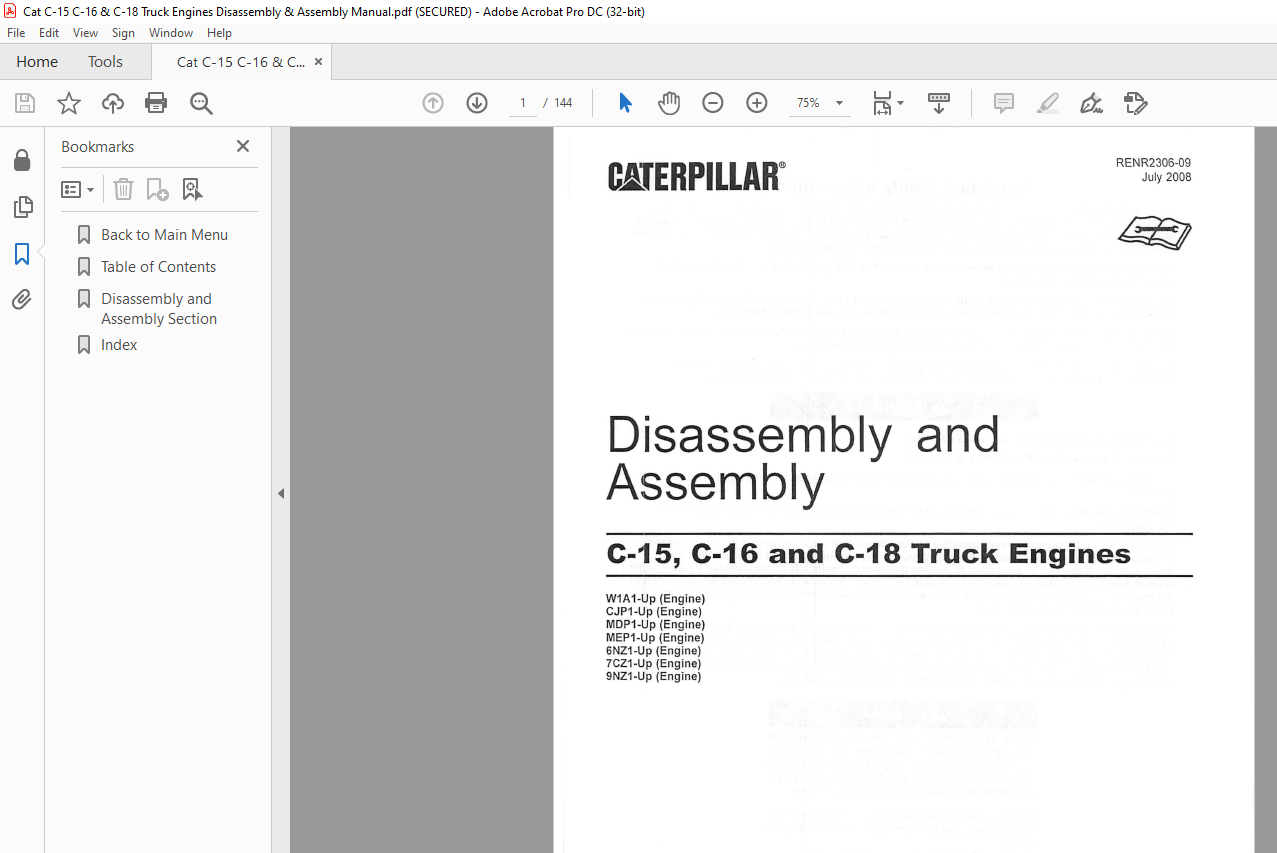The height and width of the screenshot is (853, 1277).
Task: Switch to Tools tab
Action: pyautogui.click(x=105, y=62)
